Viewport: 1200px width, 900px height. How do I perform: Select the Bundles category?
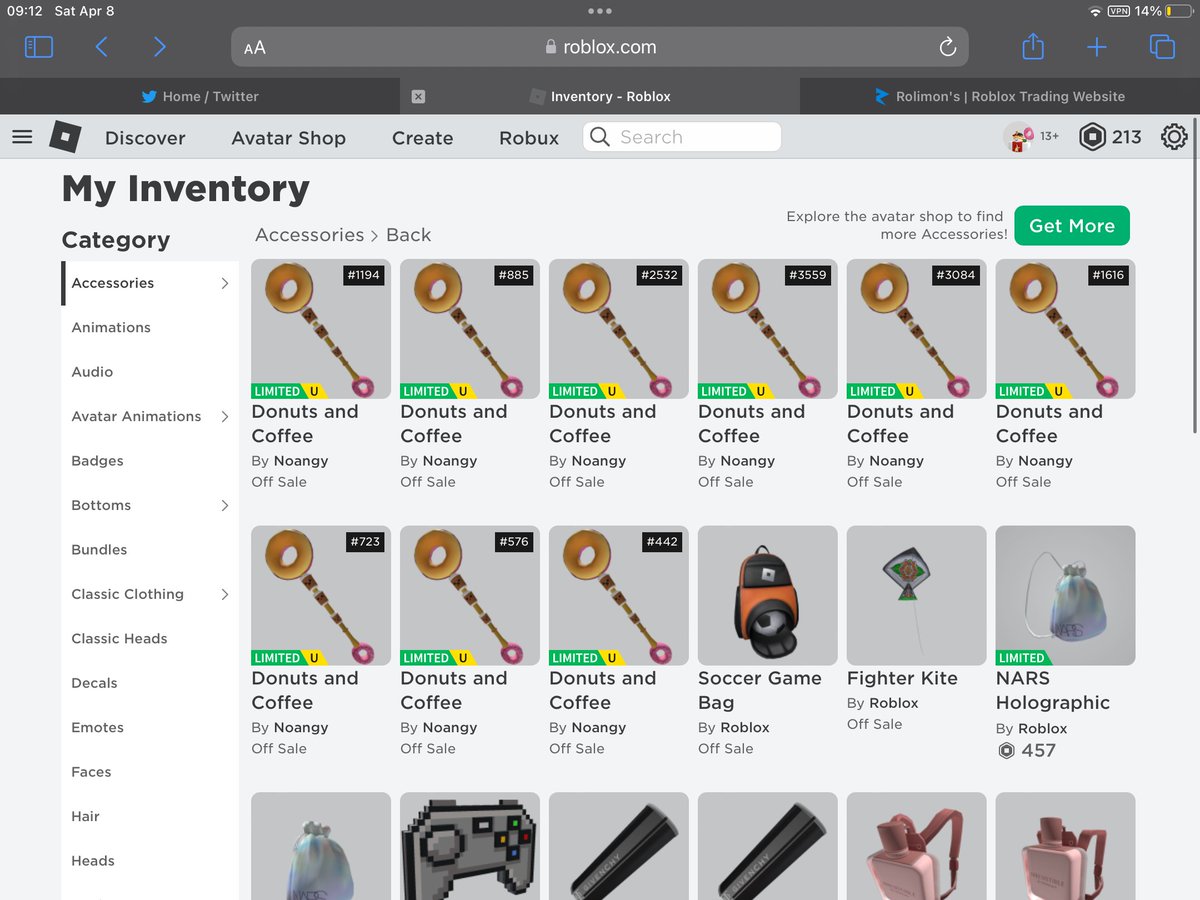99,550
